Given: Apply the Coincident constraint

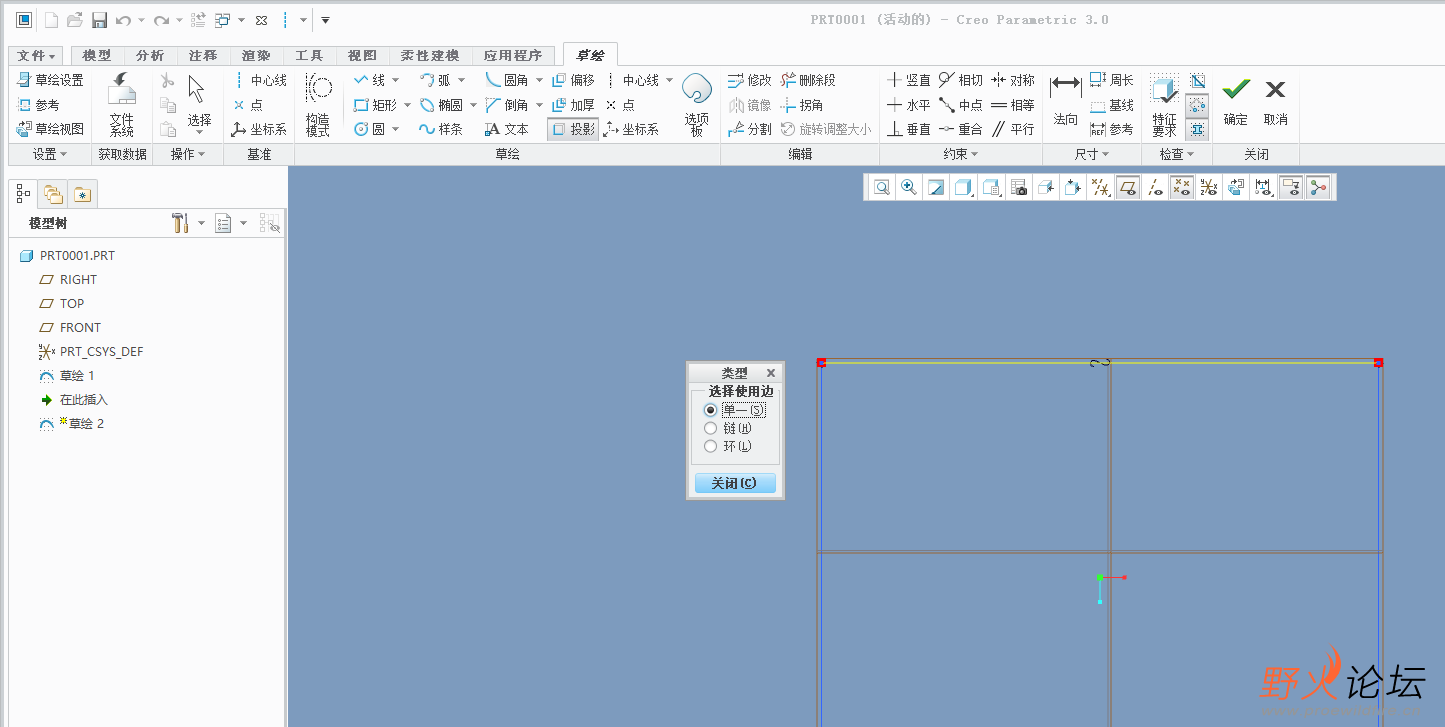Looking at the screenshot, I should click(961, 129).
